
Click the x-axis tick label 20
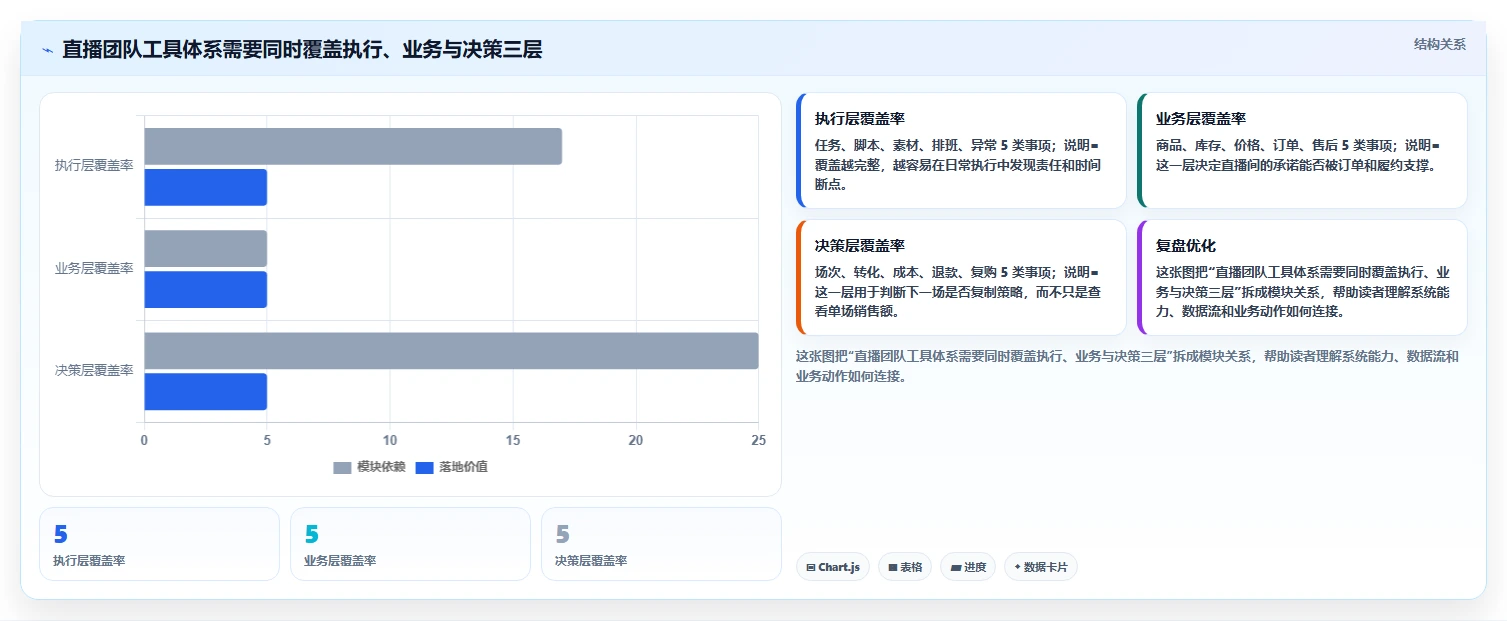point(636,440)
